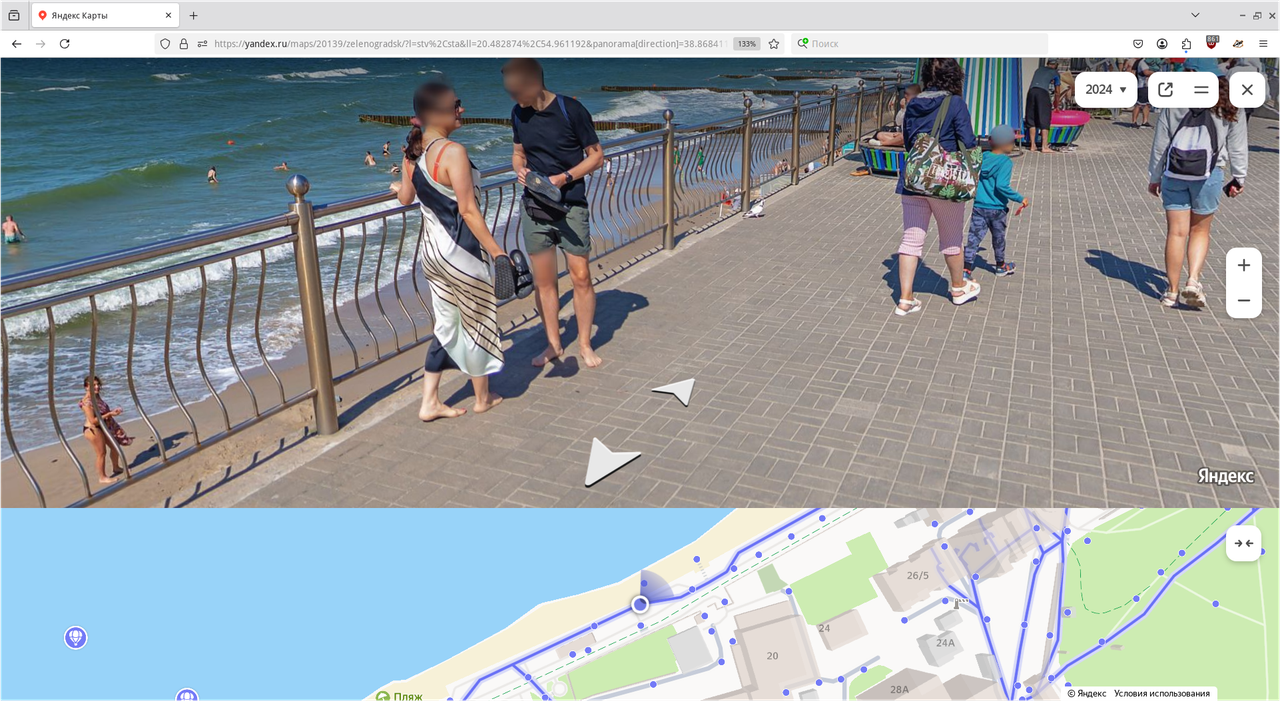Open a new browser tab
This screenshot has width=1280, height=701.
pos(193,15)
